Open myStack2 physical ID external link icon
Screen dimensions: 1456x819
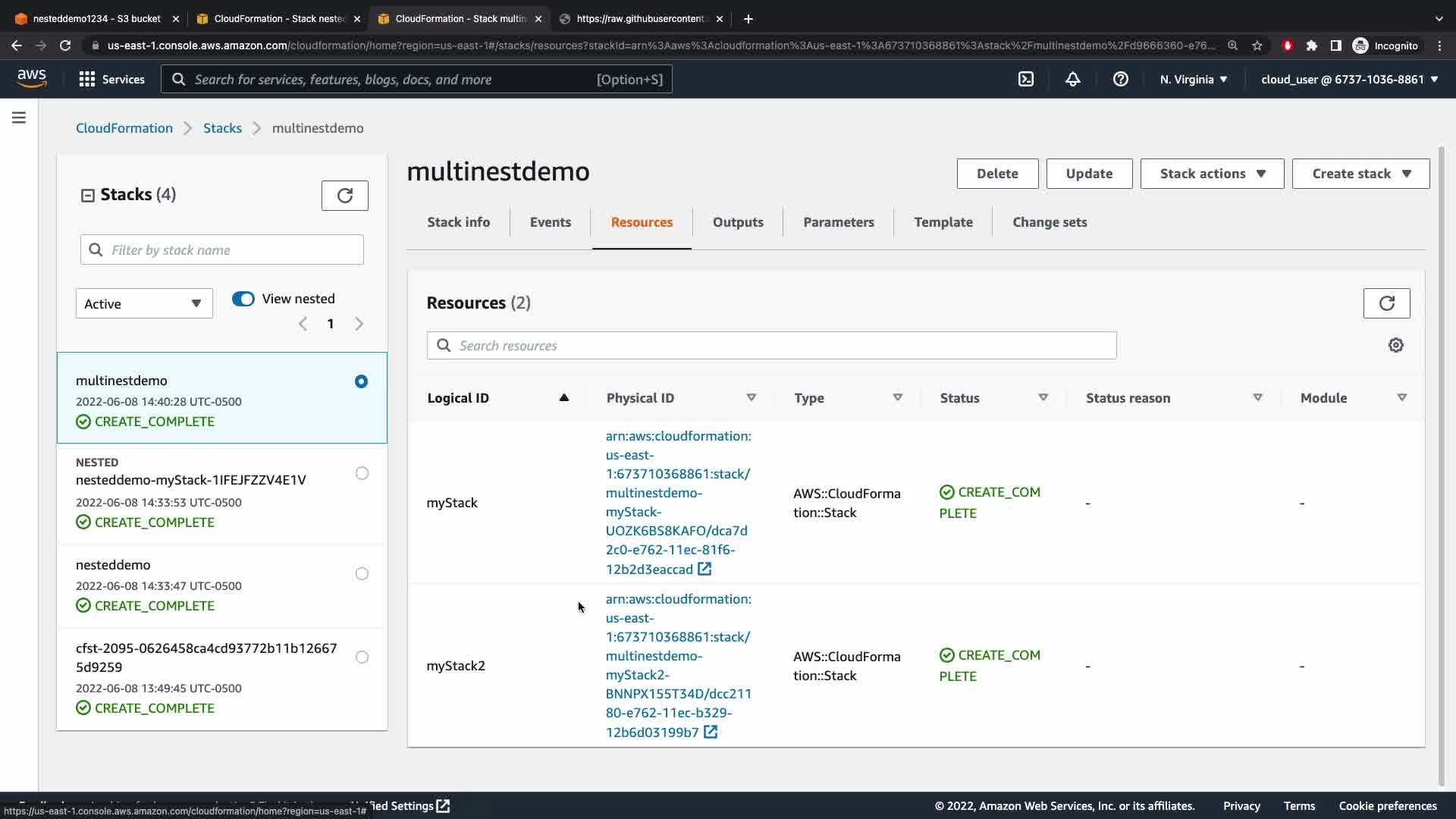pos(711,732)
